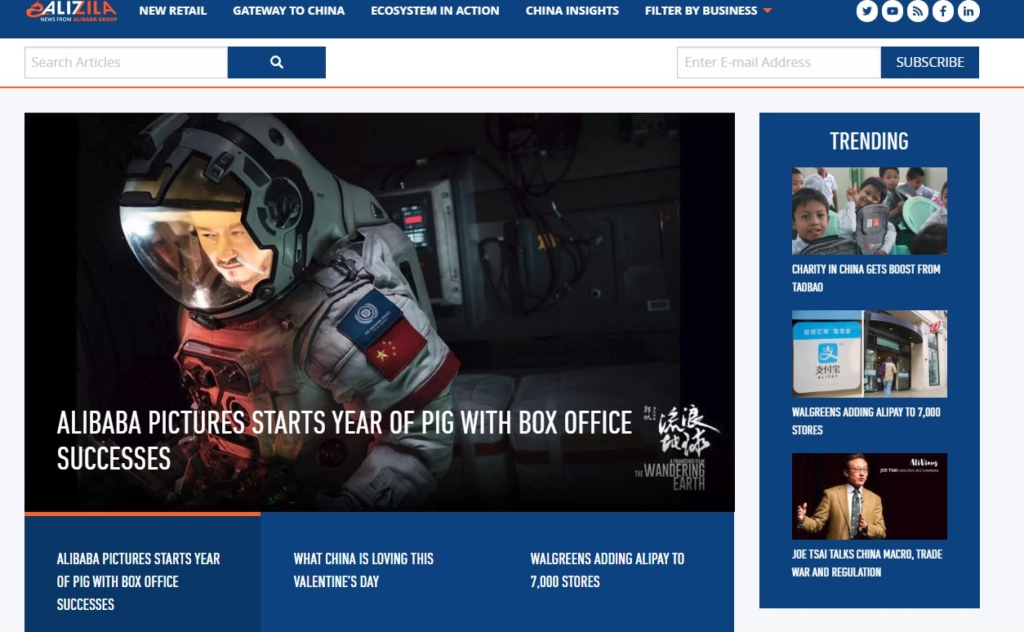
Task: Open the RSS feed icon
Action: (918, 11)
